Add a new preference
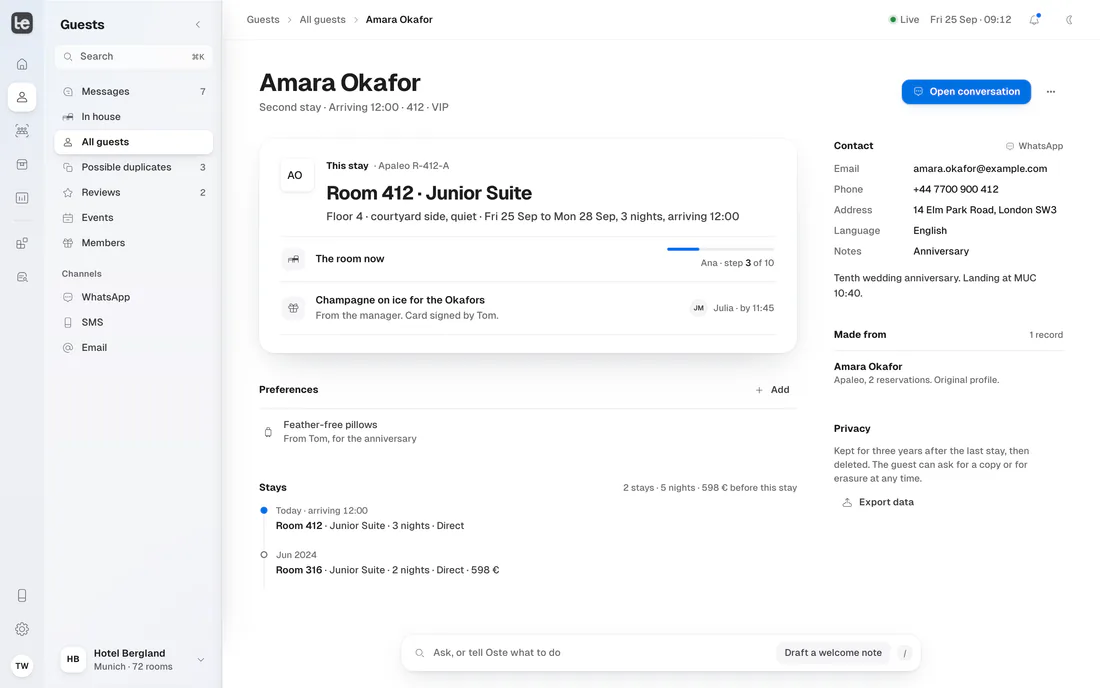 pyautogui.click(x=772, y=390)
